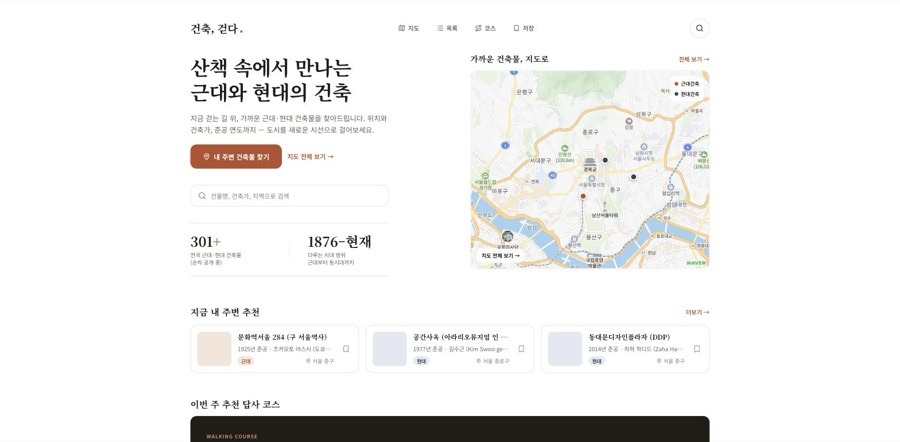This screenshot has width=900, height=442.
Task: Open the 문화역서울 284 card thumbnail
Action: click(x=214, y=349)
